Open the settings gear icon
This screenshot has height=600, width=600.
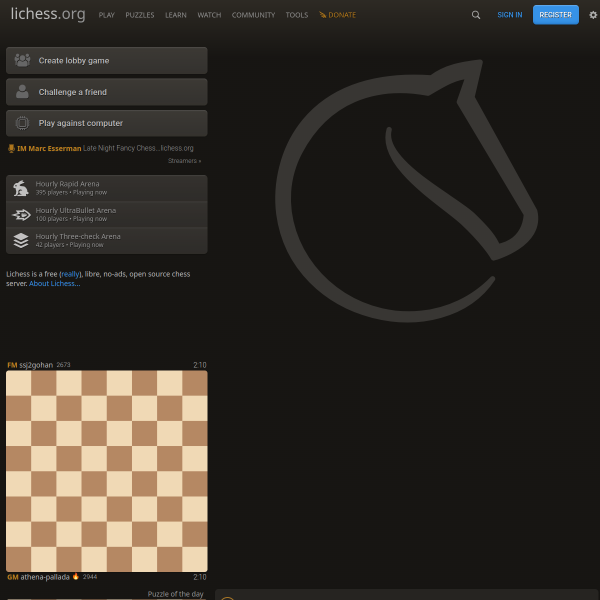pos(593,15)
